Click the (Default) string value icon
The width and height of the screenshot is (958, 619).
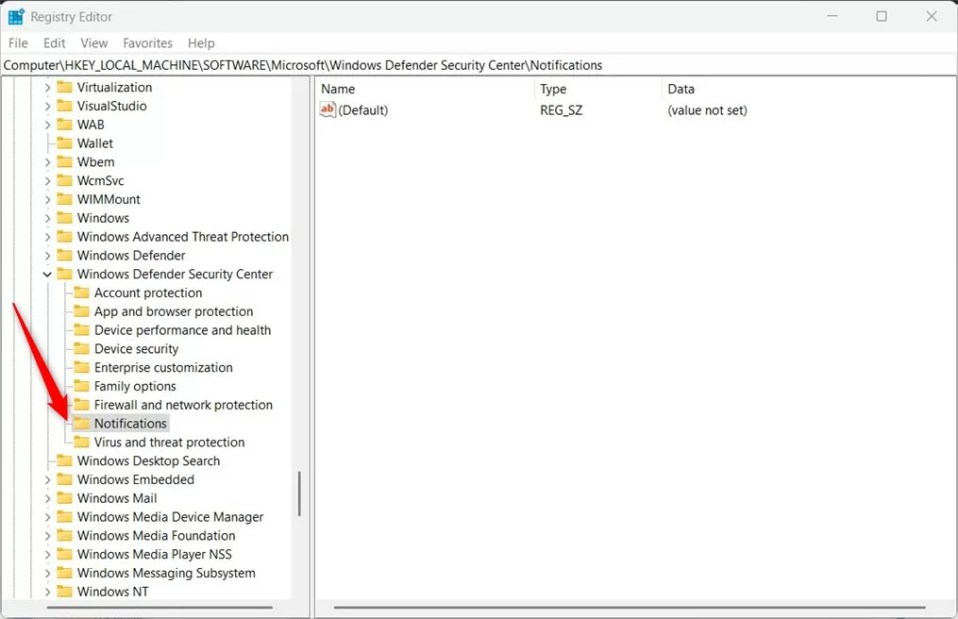(x=327, y=110)
